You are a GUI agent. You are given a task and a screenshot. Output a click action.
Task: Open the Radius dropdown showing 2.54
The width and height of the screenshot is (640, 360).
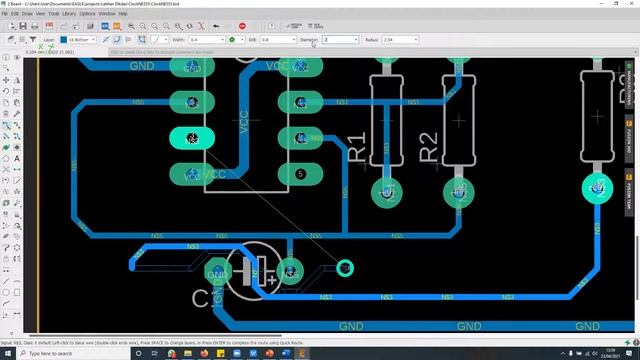pos(400,40)
